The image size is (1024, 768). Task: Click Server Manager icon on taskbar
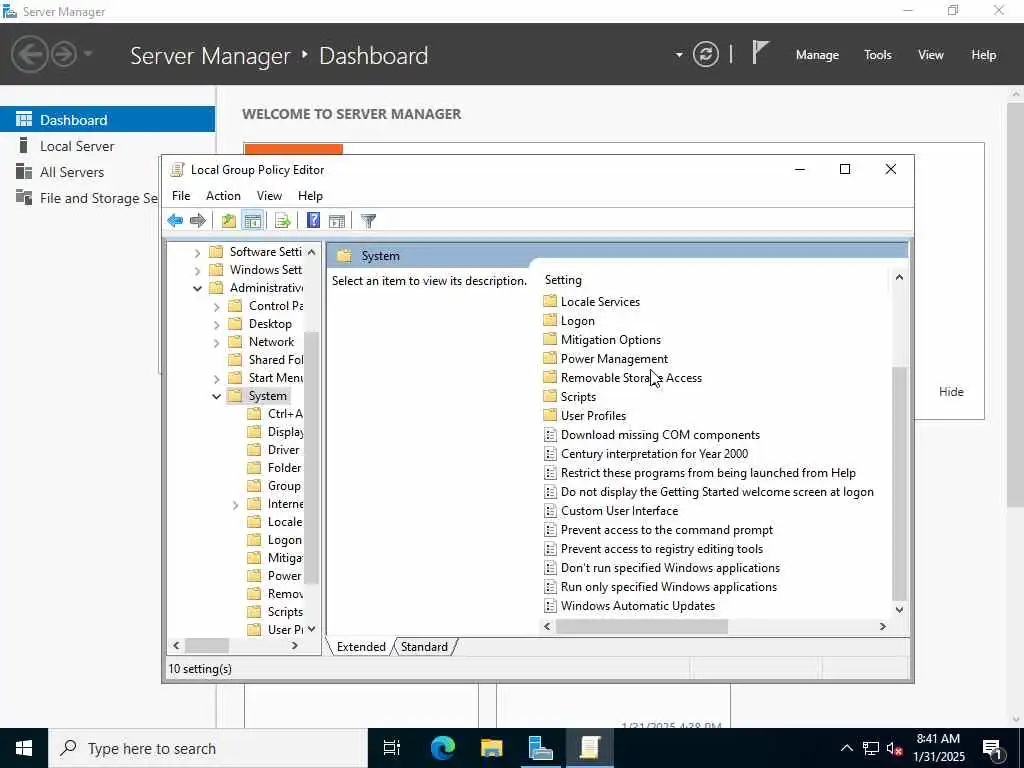pos(541,748)
